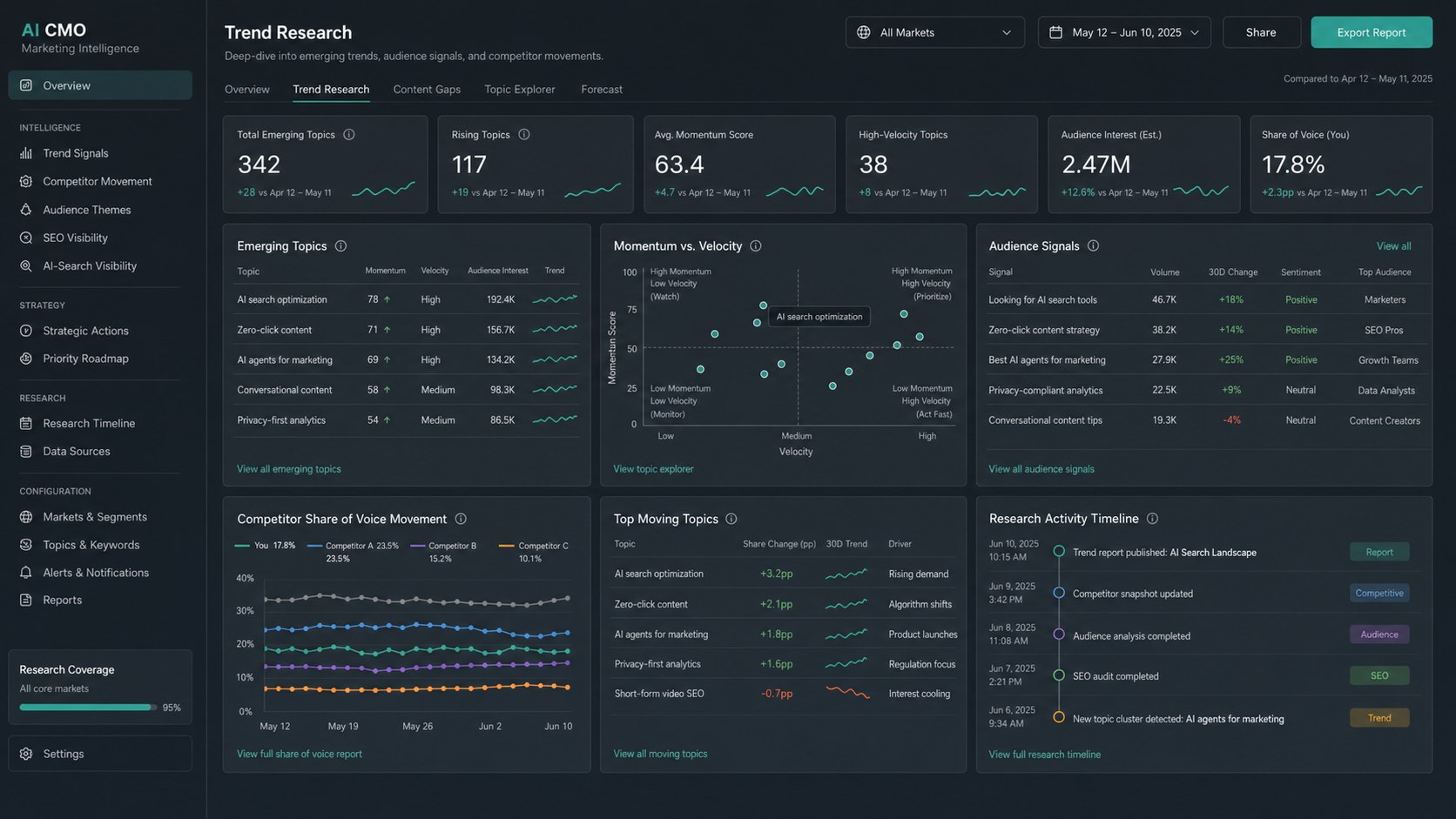Open the Forecast tab
This screenshot has width=1456, height=819.
[602, 90]
